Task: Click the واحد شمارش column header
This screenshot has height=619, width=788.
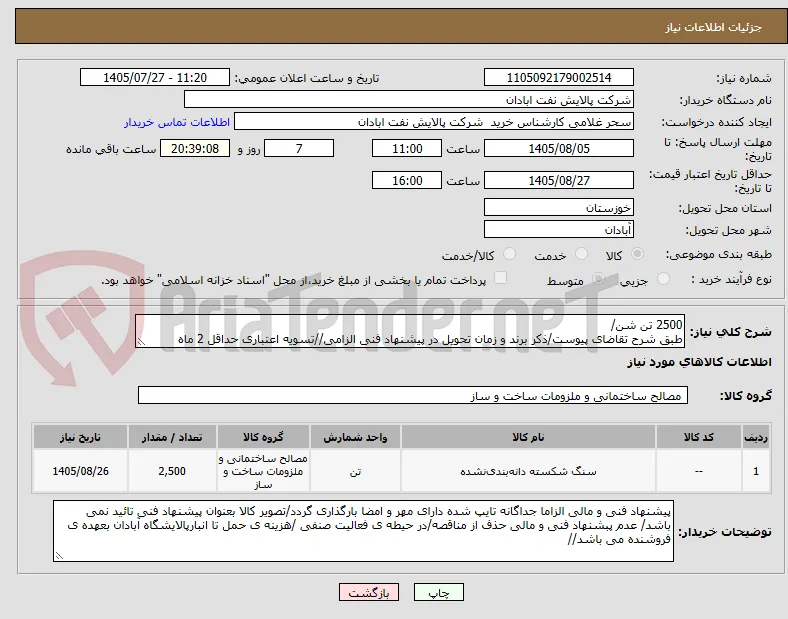Action: pyautogui.click(x=355, y=437)
